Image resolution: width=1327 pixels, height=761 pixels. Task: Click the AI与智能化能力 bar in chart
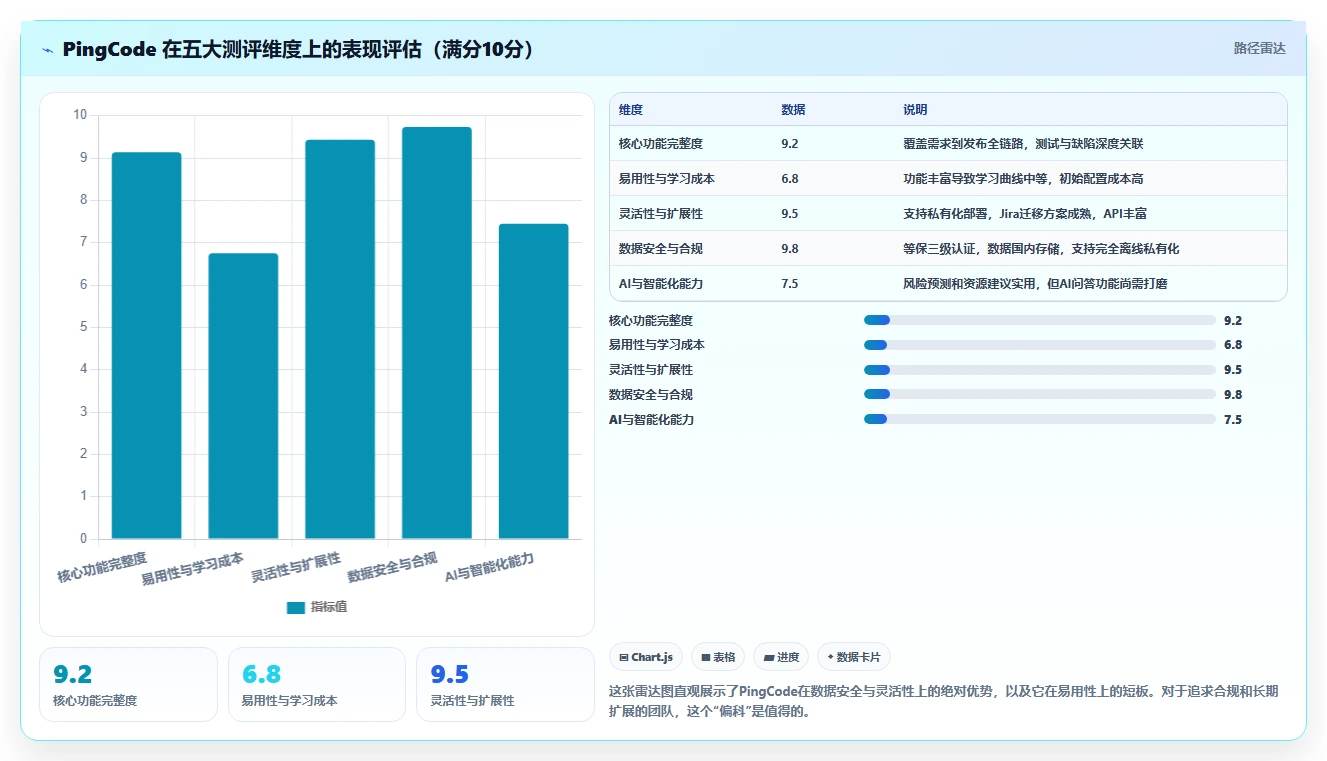(534, 381)
